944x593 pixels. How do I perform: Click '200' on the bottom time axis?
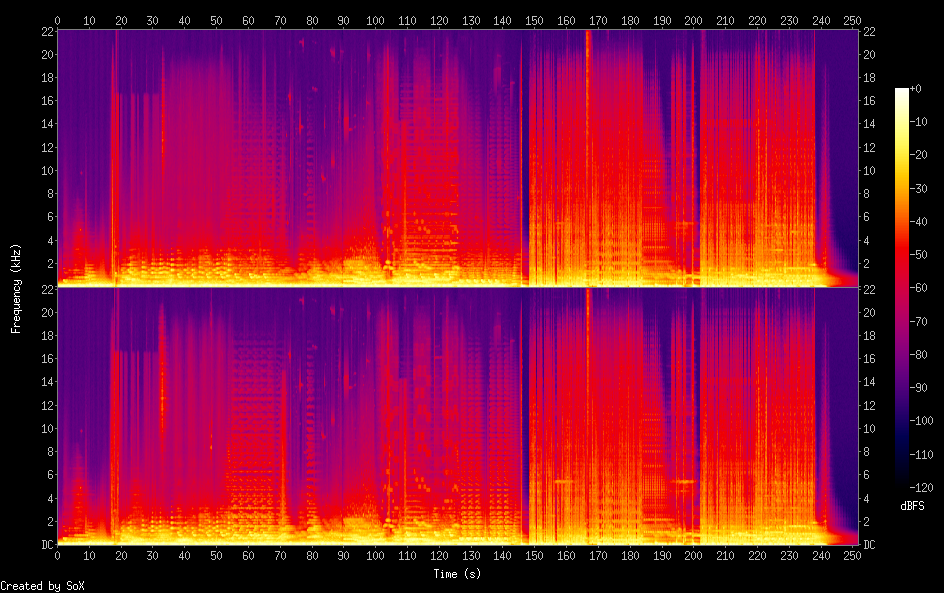693,556
